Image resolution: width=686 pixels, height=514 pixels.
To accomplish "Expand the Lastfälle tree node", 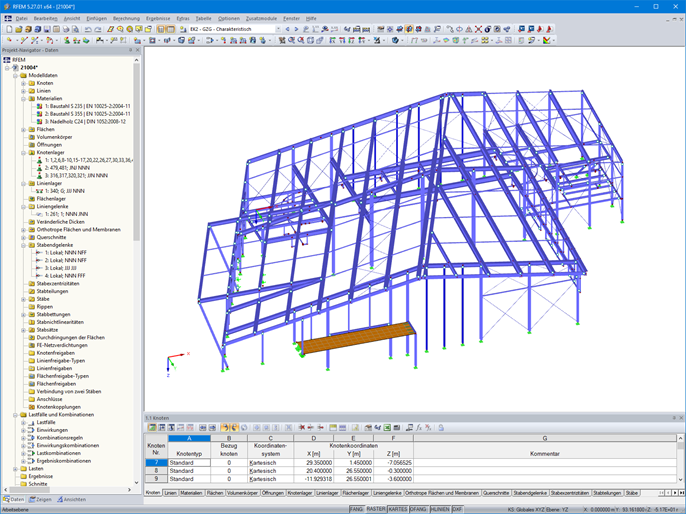I will click(x=23, y=423).
